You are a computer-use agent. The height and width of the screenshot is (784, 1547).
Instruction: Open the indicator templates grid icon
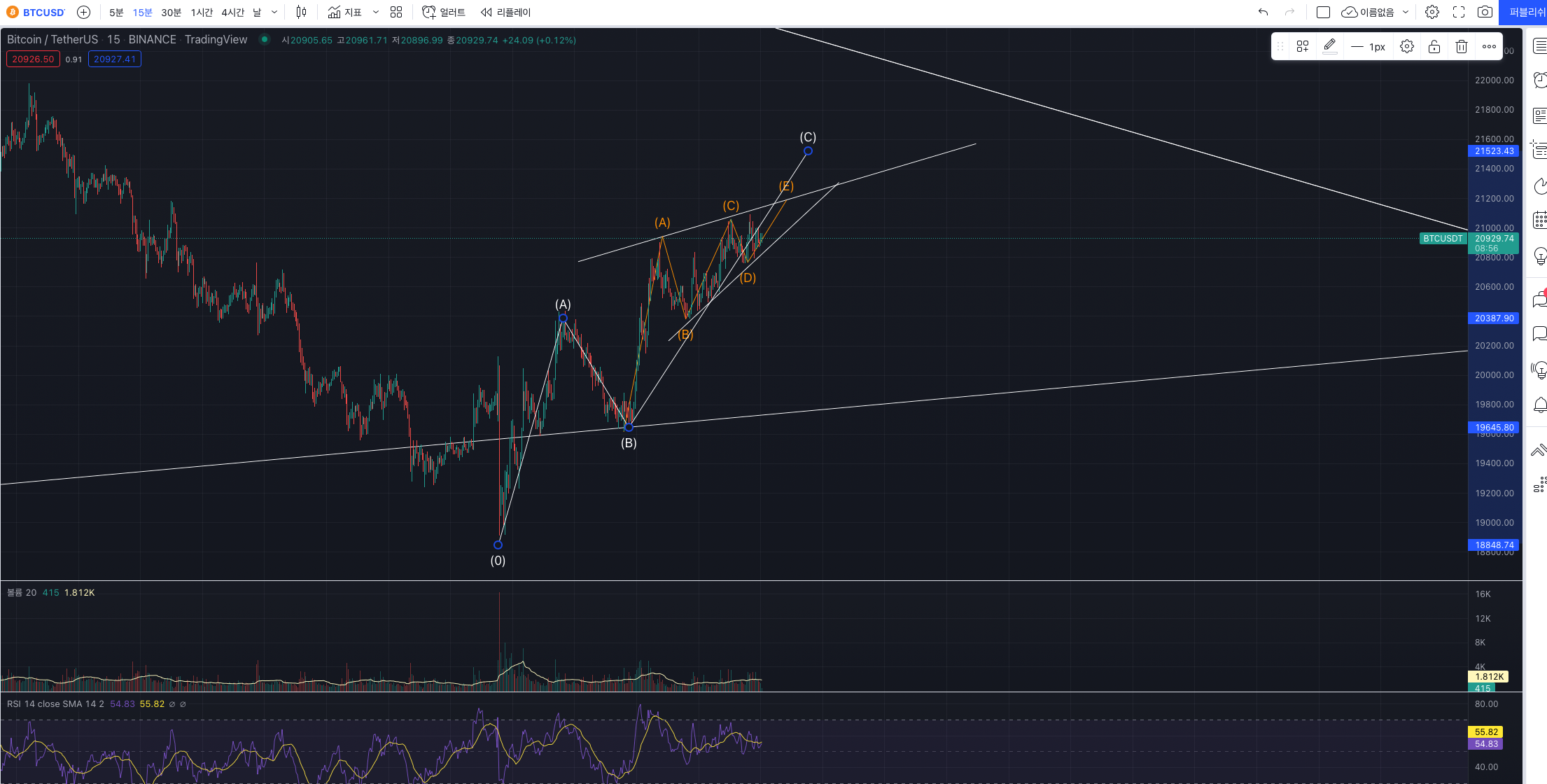pyautogui.click(x=396, y=12)
